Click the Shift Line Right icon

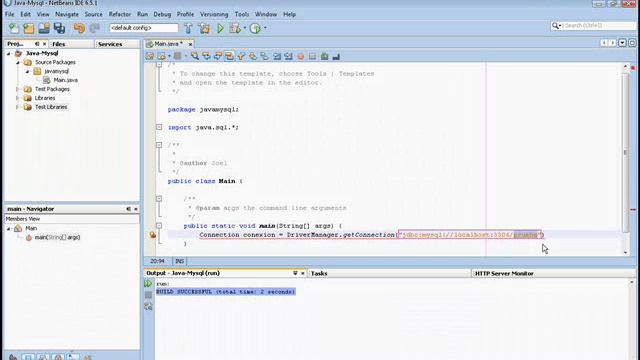click(x=289, y=56)
